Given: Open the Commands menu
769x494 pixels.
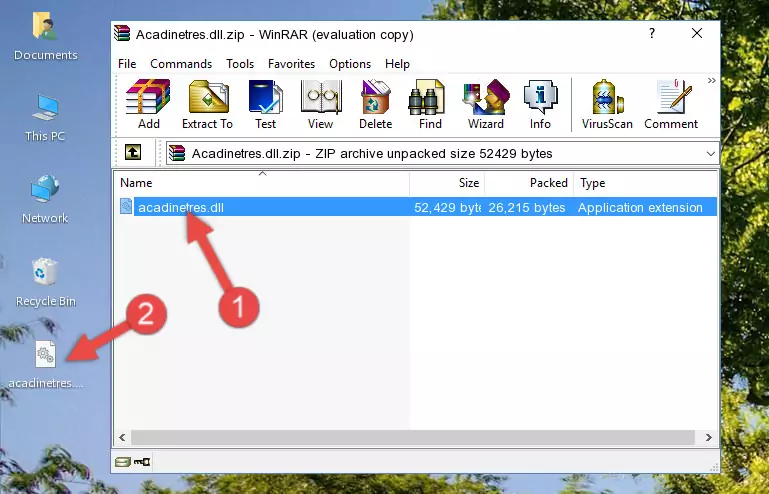Looking at the screenshot, I should pos(181,64).
